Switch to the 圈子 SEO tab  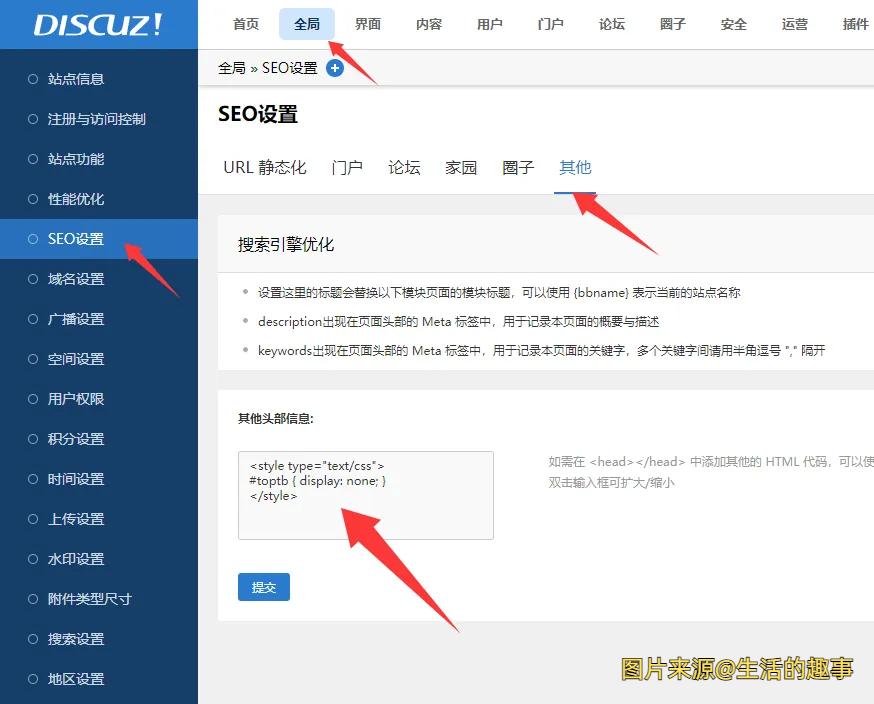click(518, 167)
